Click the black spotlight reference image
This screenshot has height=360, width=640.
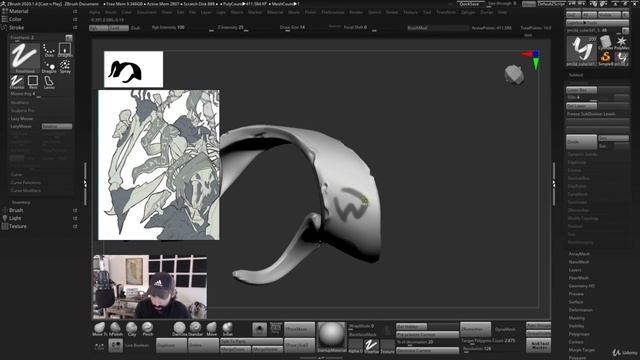(x=133, y=69)
